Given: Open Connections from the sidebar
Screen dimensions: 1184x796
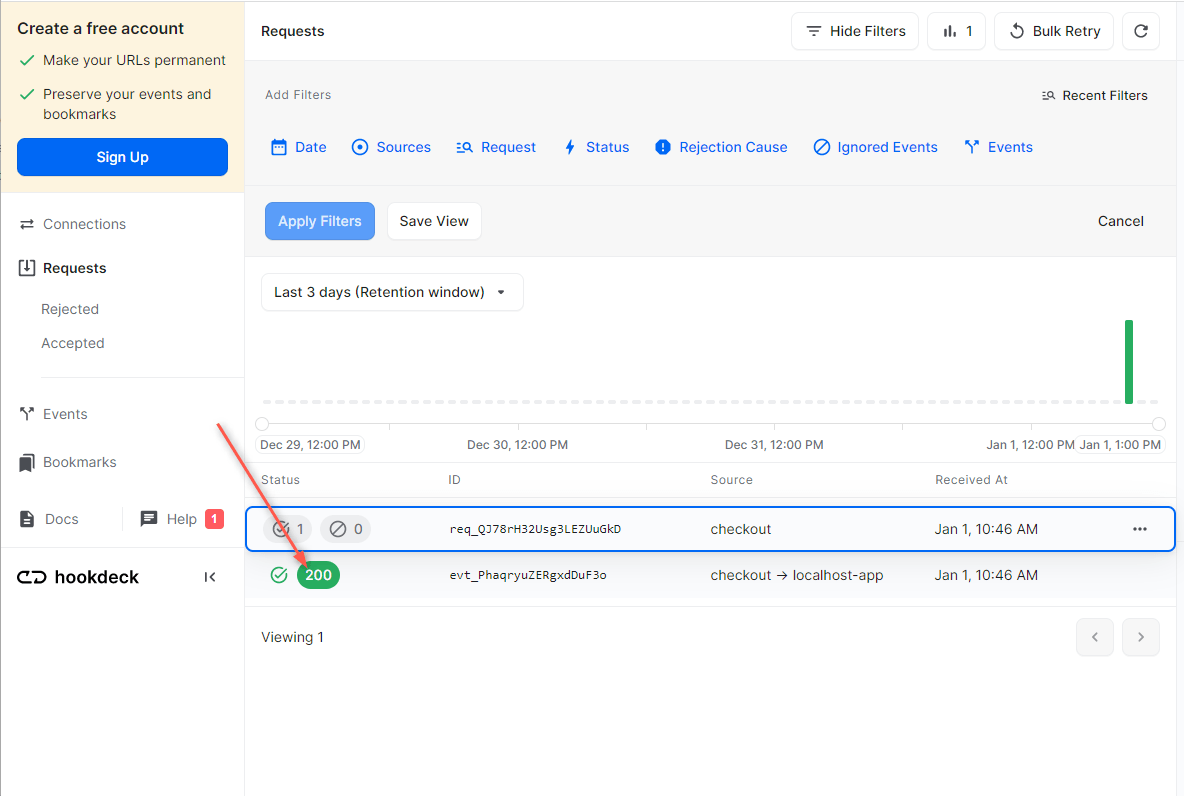Looking at the screenshot, I should click(84, 224).
